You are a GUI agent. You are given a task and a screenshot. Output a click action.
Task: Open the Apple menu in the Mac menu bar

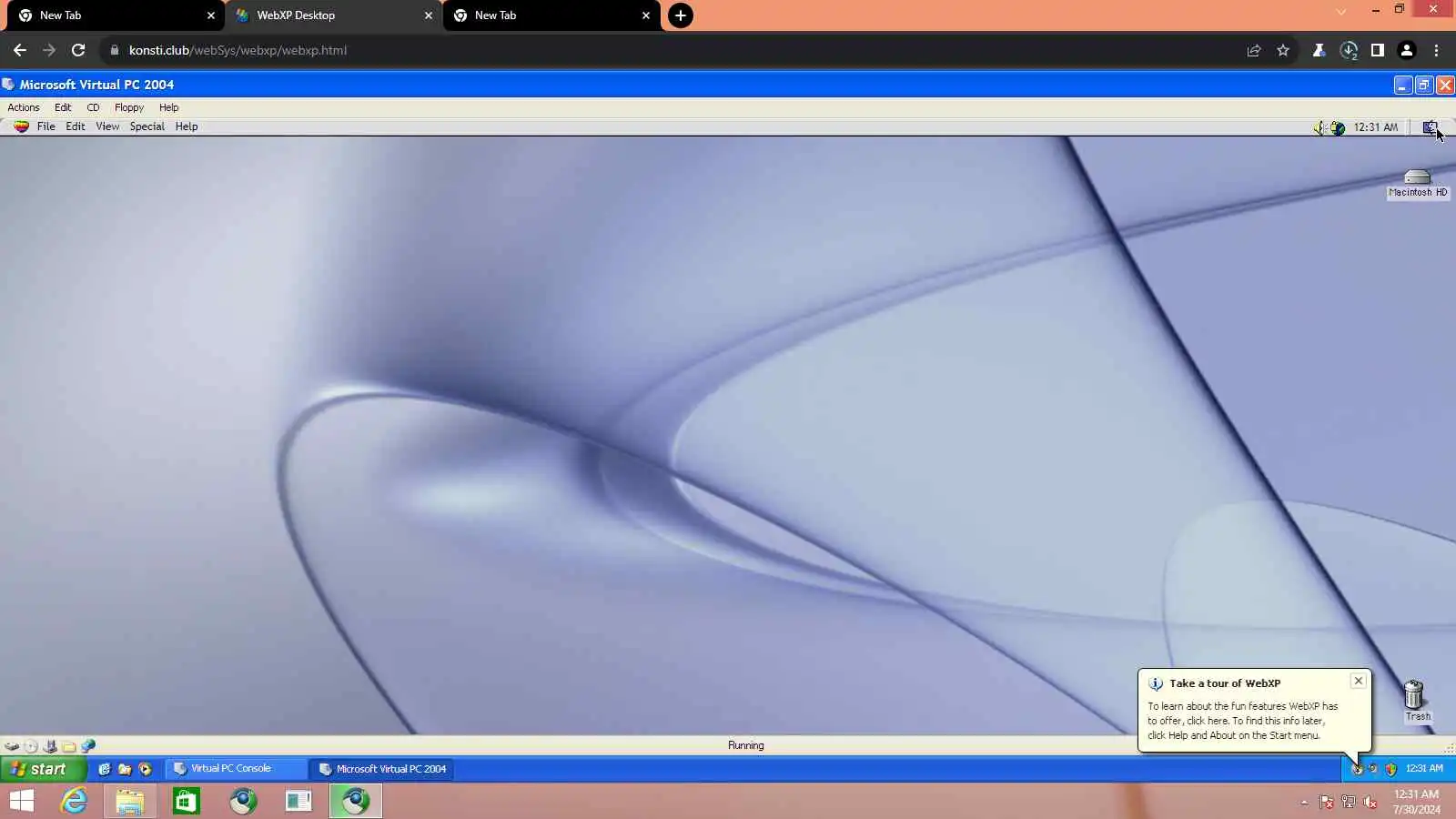tap(21, 126)
